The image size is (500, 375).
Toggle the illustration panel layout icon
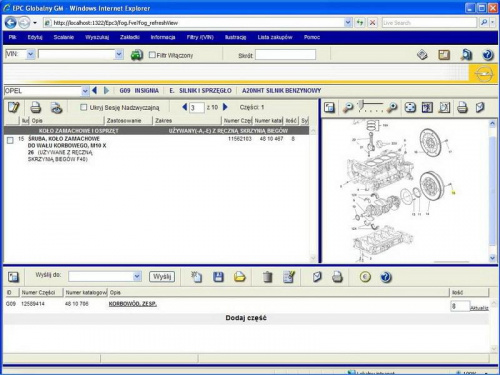coord(329,107)
